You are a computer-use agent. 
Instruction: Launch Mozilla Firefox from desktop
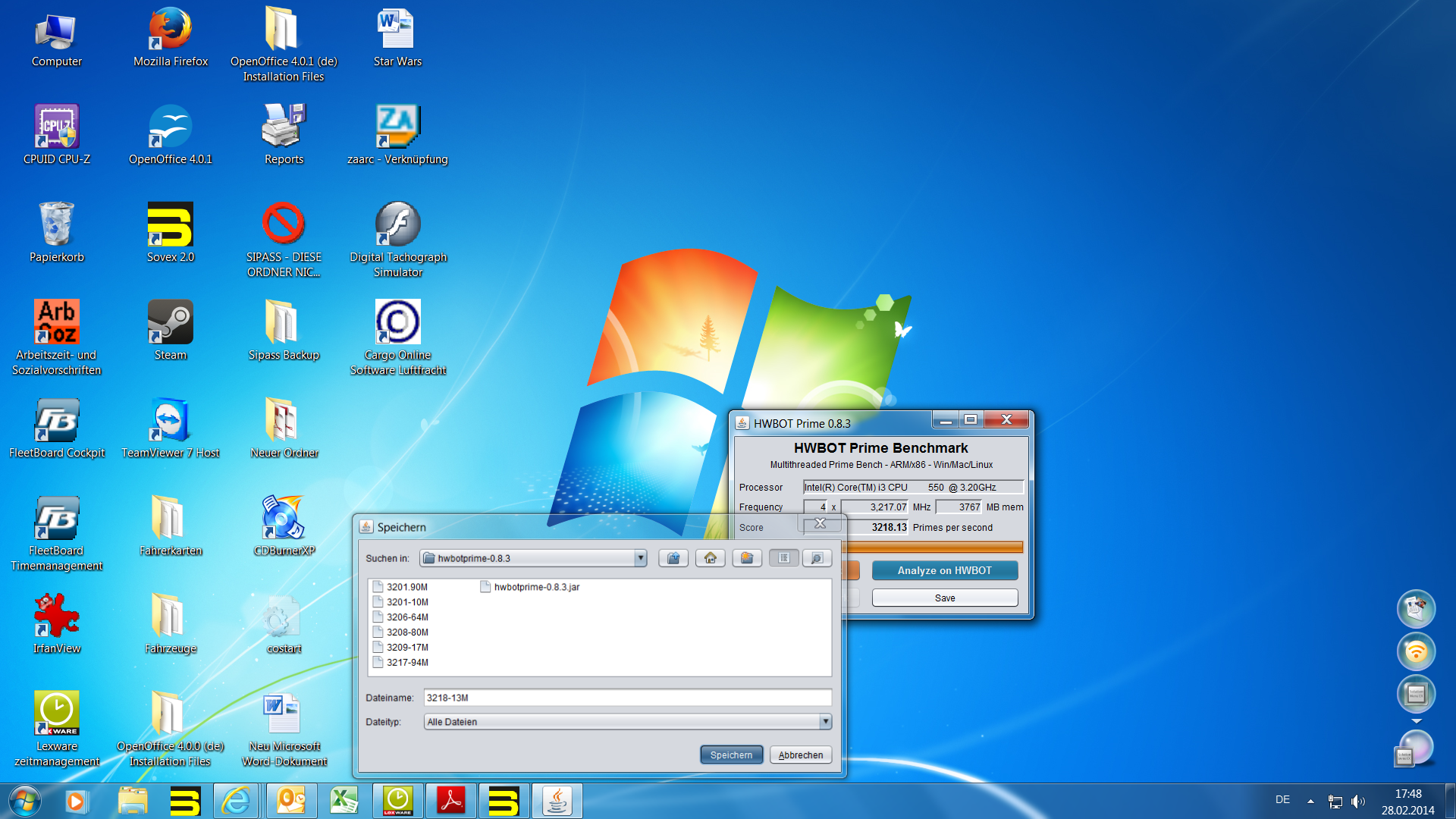click(170, 38)
